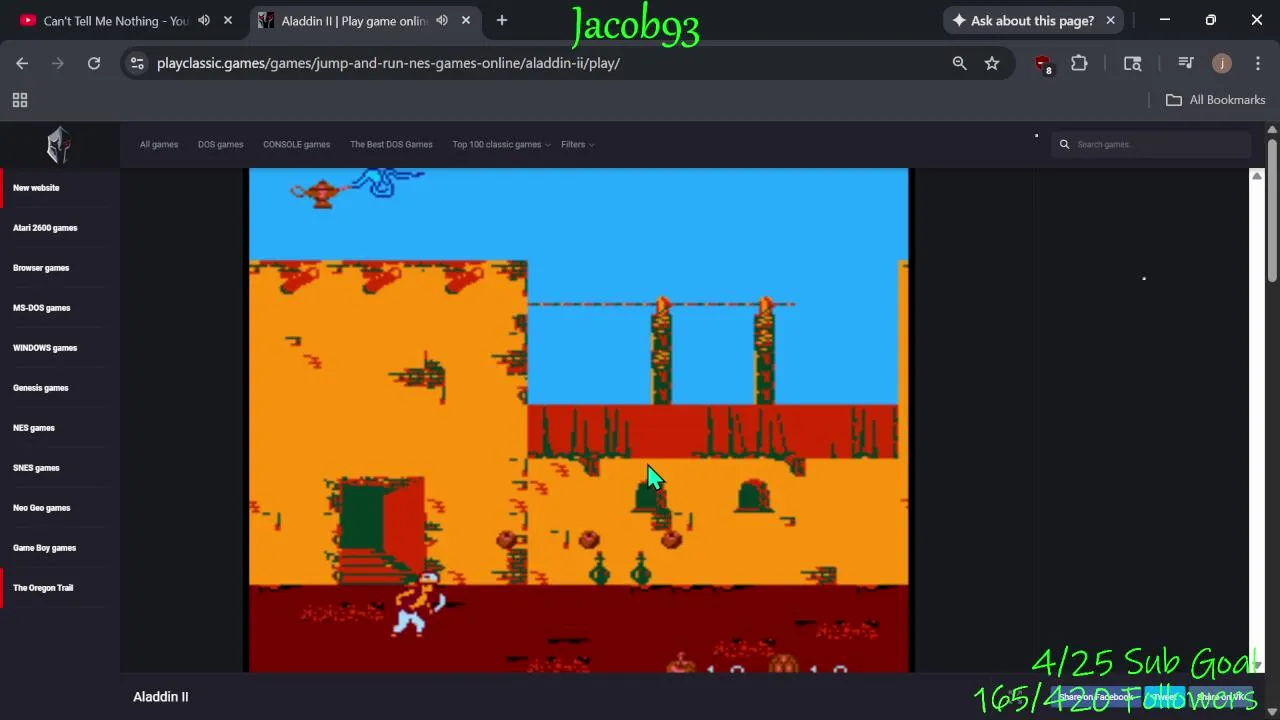This screenshot has height=720, width=1280.
Task: Open SNES games in sidebar
Action: (x=36, y=468)
